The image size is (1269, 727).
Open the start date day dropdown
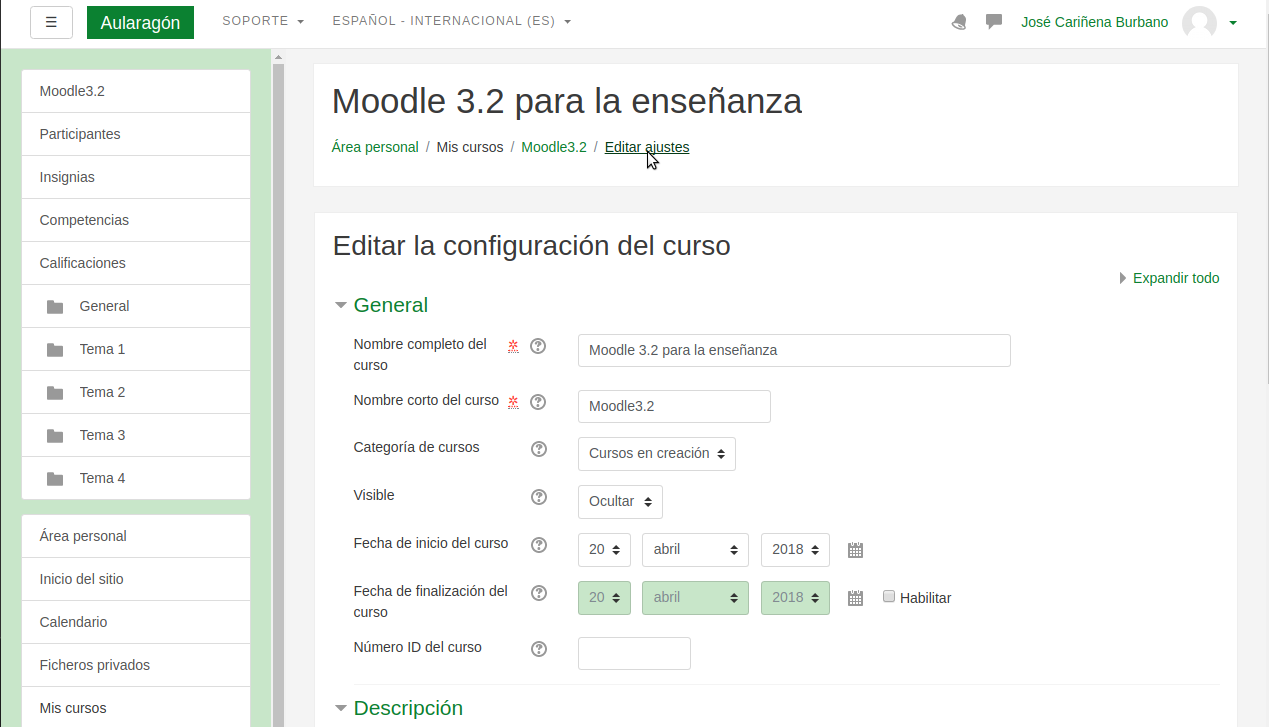tap(604, 550)
